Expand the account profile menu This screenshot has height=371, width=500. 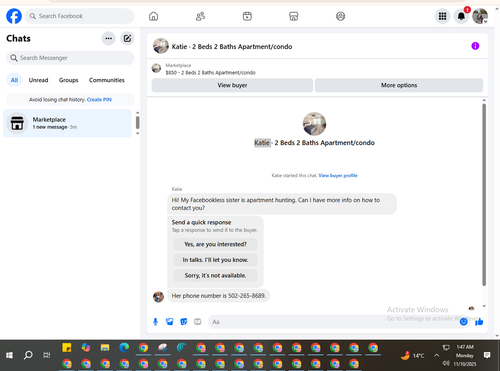(x=480, y=16)
